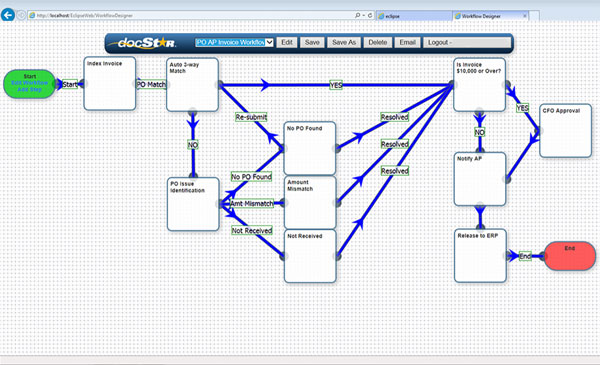Screen dimensions: 600x365
Task: Click the search magnifier in address bar
Action: pyautogui.click(x=357, y=15)
